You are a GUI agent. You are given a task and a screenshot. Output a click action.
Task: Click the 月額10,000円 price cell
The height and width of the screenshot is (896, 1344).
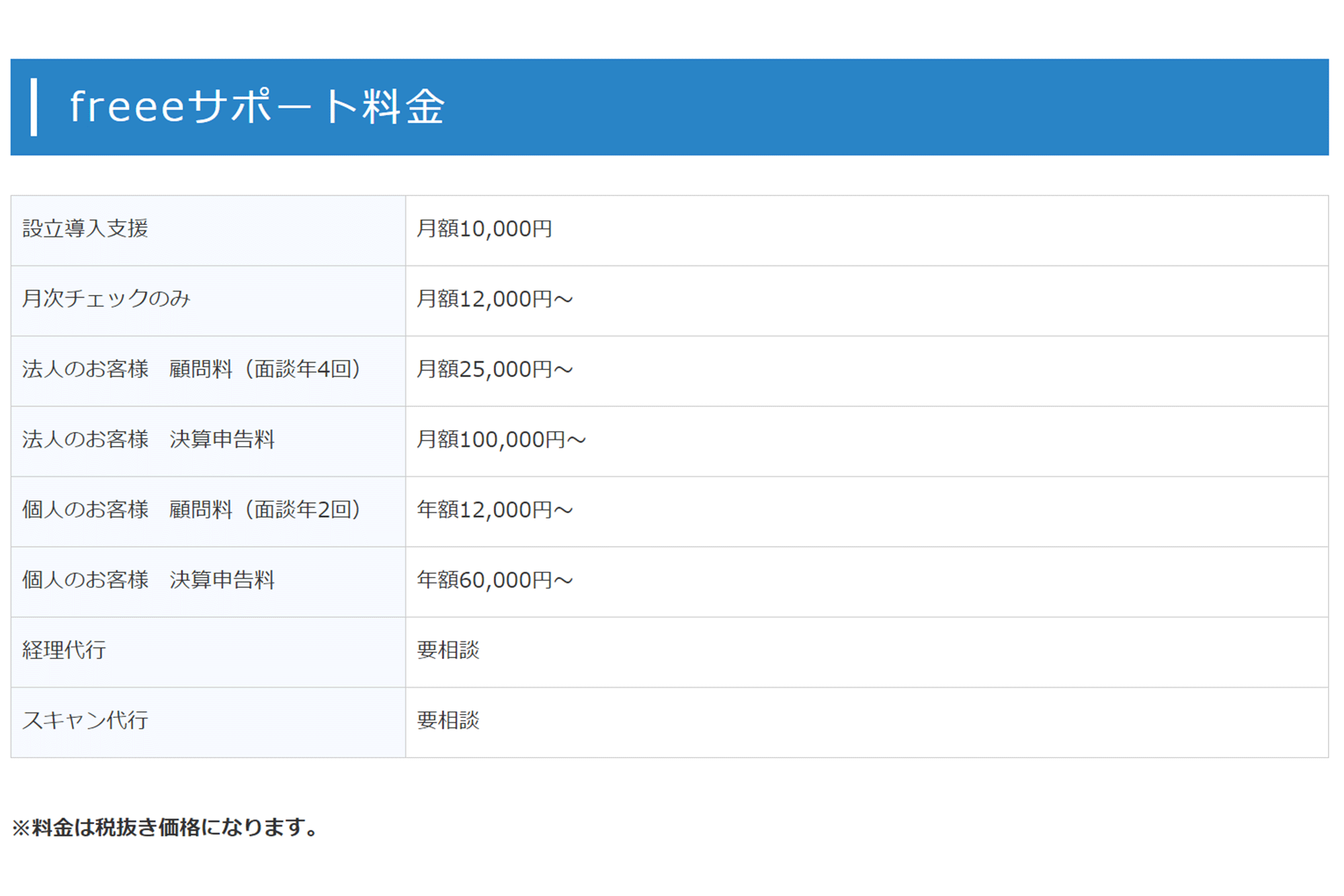click(x=484, y=229)
